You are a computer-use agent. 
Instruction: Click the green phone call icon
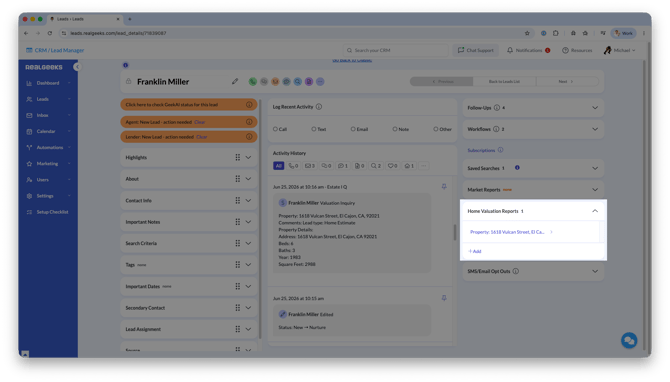pyautogui.click(x=253, y=82)
